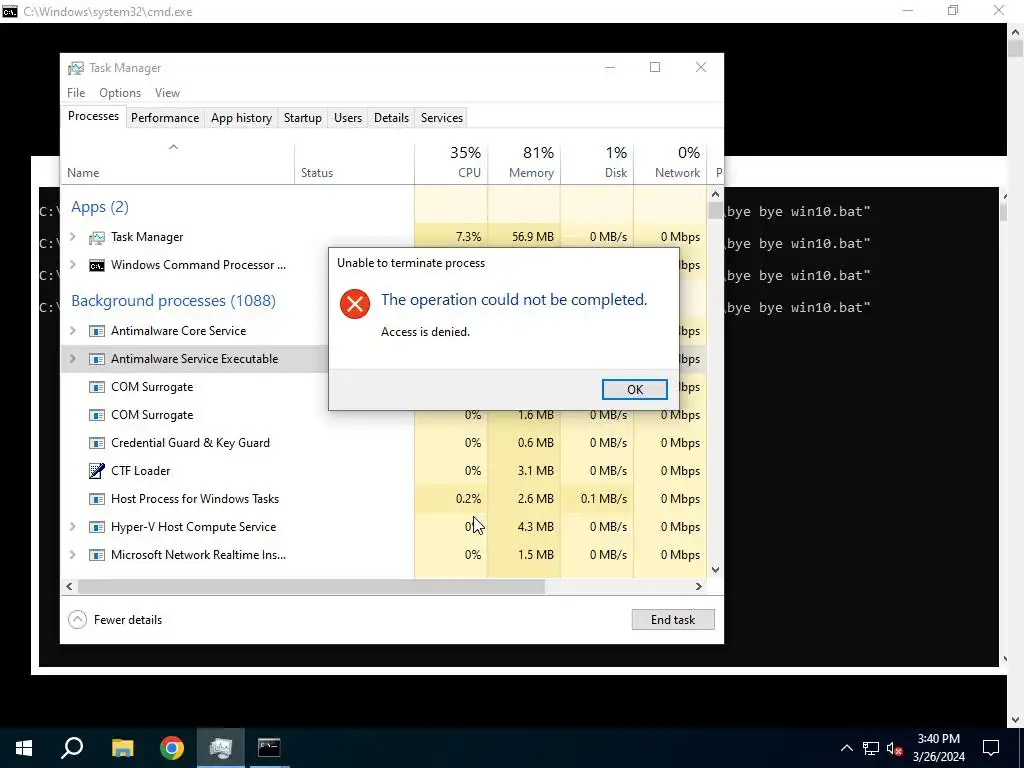
Task: Select the CTF Loader process row
Action: (x=384, y=471)
